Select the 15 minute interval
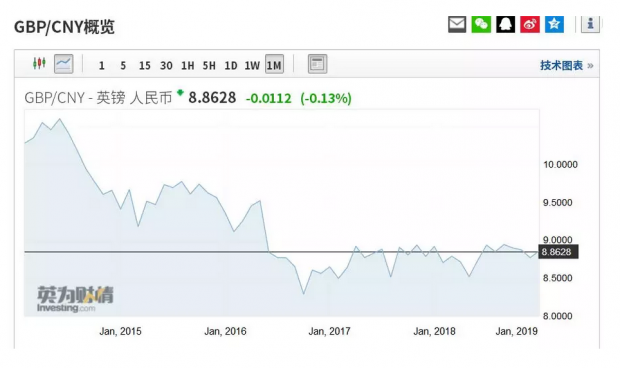The width and height of the screenshot is (620, 368). click(x=145, y=65)
